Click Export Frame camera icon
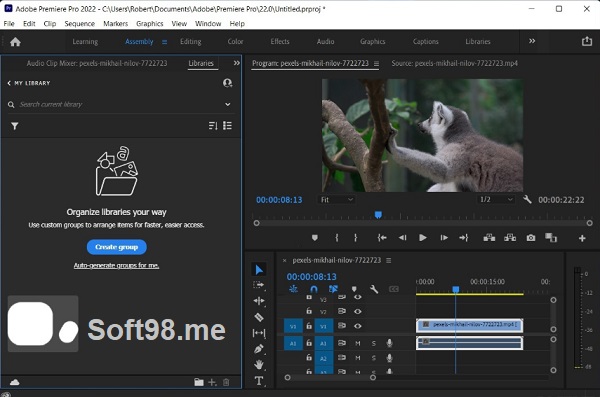600x397 pixels. tap(531, 238)
